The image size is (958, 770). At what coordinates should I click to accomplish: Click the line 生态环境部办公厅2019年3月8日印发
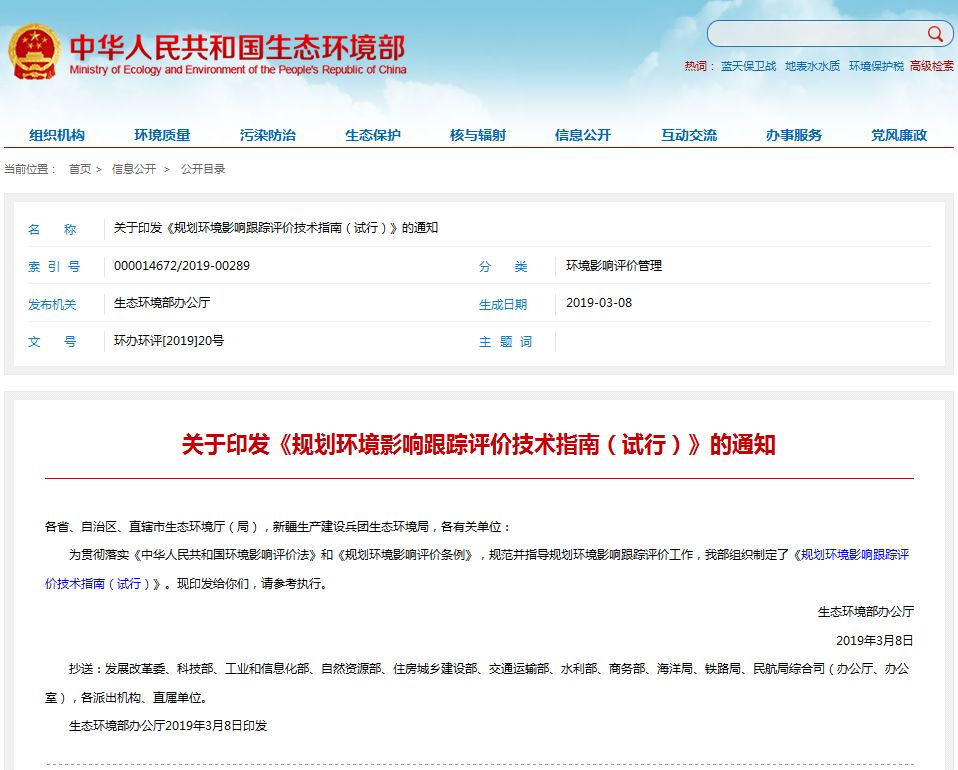pos(168,726)
